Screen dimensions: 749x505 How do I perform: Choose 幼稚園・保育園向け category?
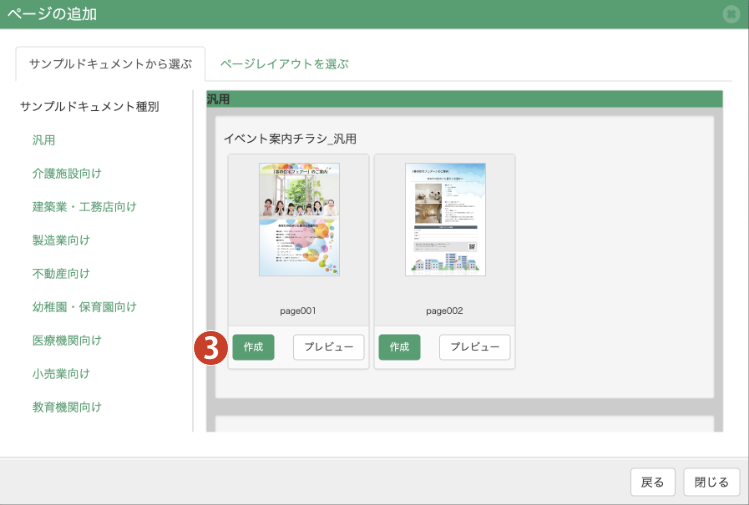pyautogui.click(x=84, y=307)
